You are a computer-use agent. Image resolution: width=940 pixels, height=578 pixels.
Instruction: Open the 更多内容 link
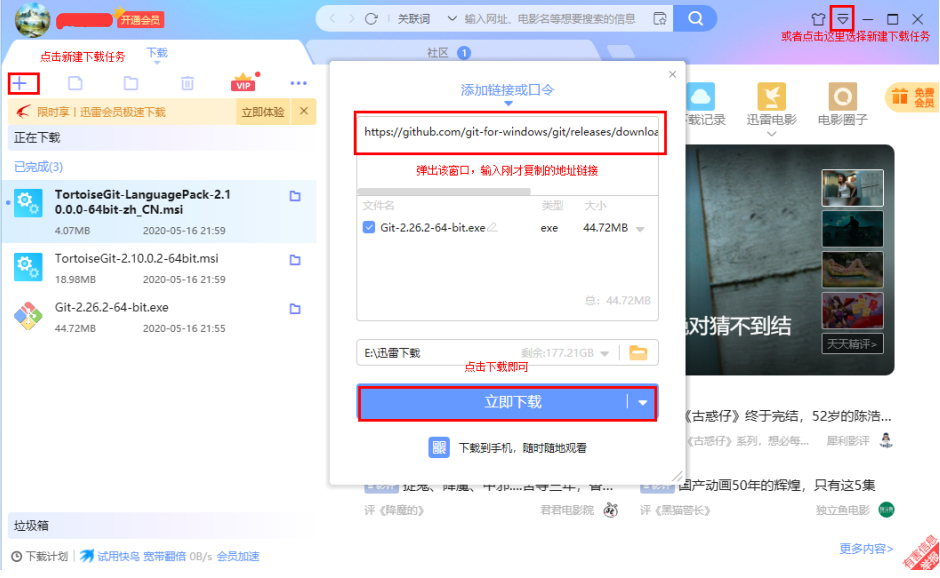pyautogui.click(x=866, y=549)
